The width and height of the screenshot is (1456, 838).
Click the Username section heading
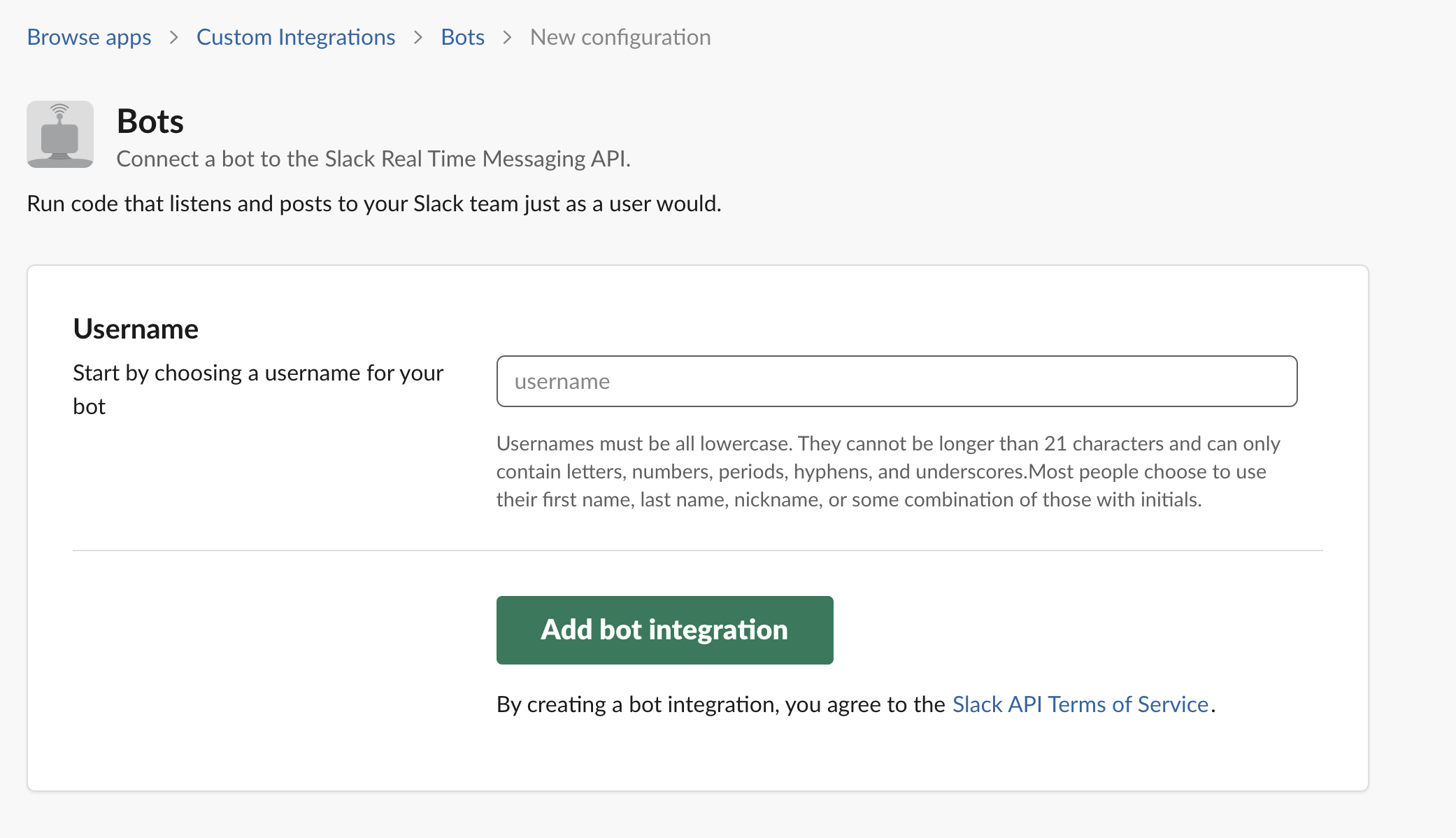pos(136,329)
